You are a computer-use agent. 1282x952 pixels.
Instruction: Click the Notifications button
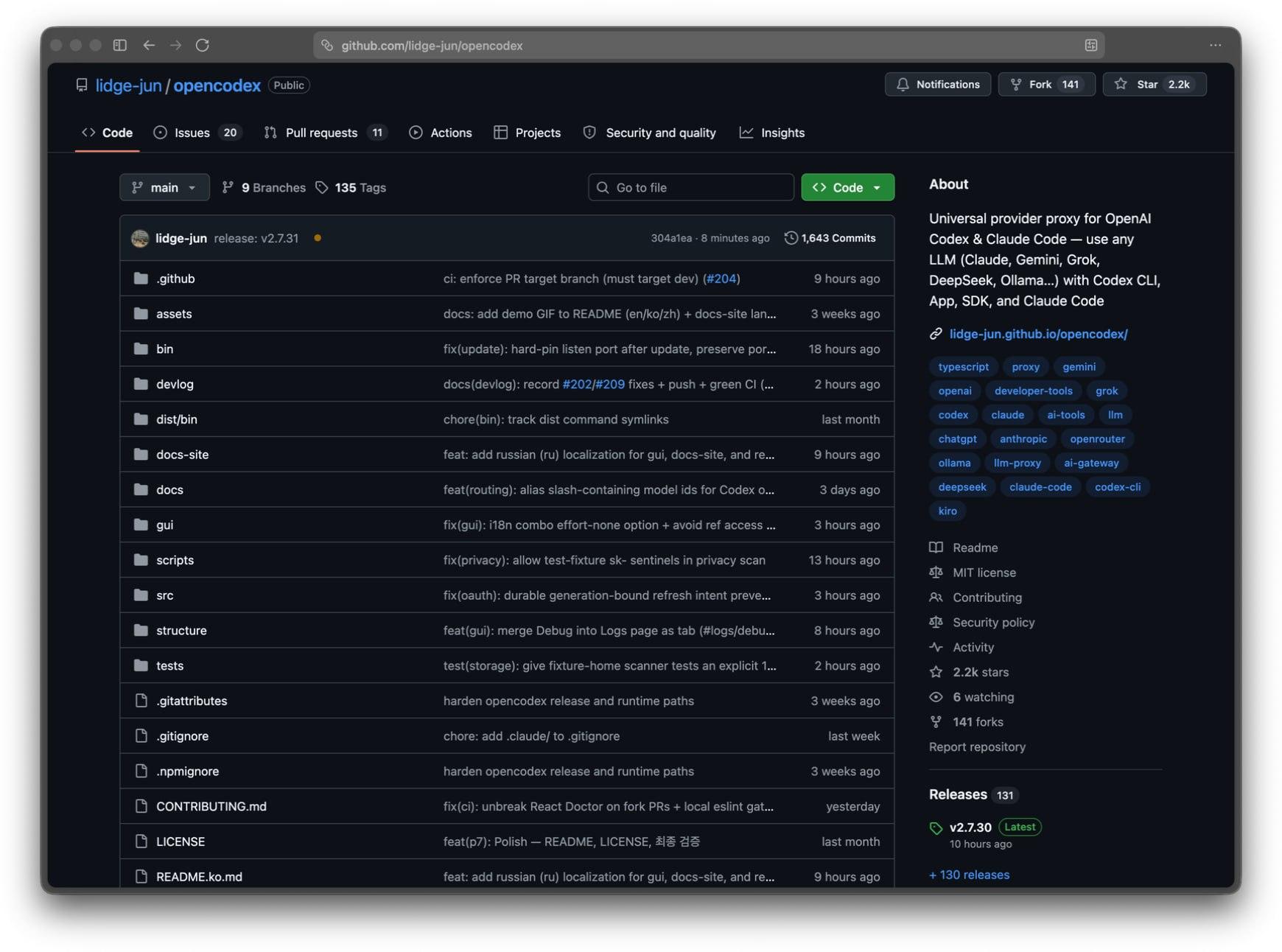point(938,85)
